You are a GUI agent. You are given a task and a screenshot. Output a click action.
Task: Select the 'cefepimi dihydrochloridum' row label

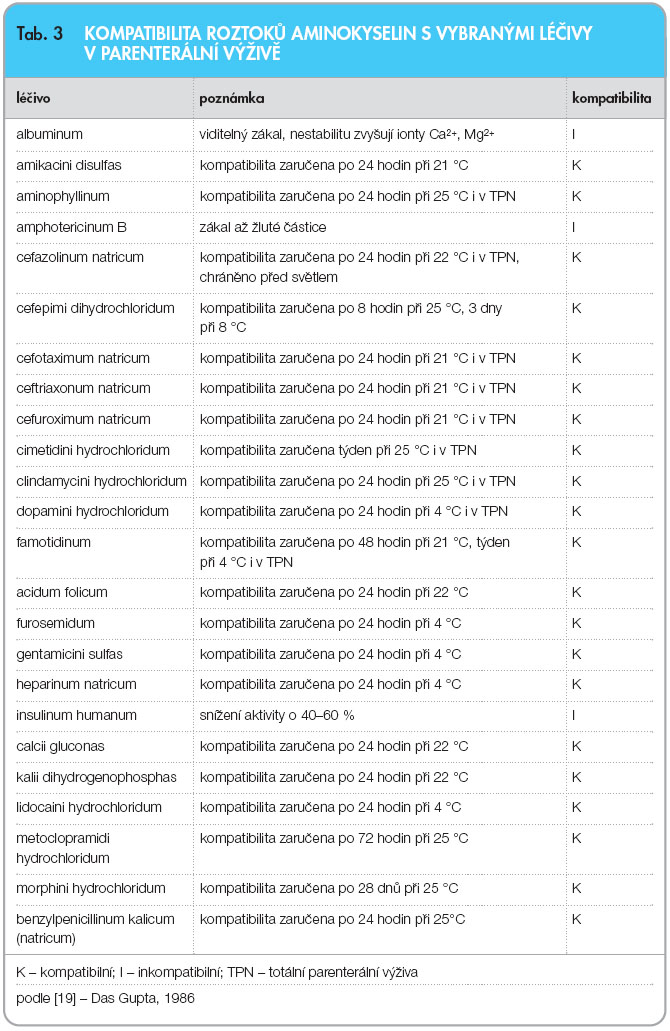coord(95,308)
